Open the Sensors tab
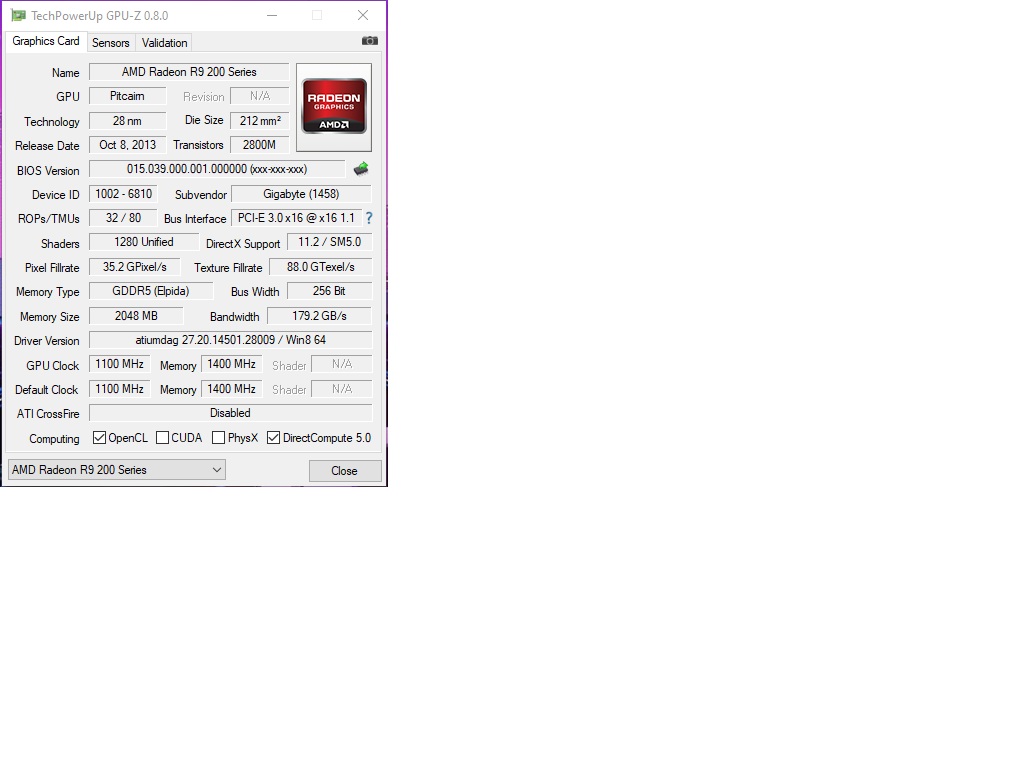The image size is (1024, 768). click(x=110, y=42)
